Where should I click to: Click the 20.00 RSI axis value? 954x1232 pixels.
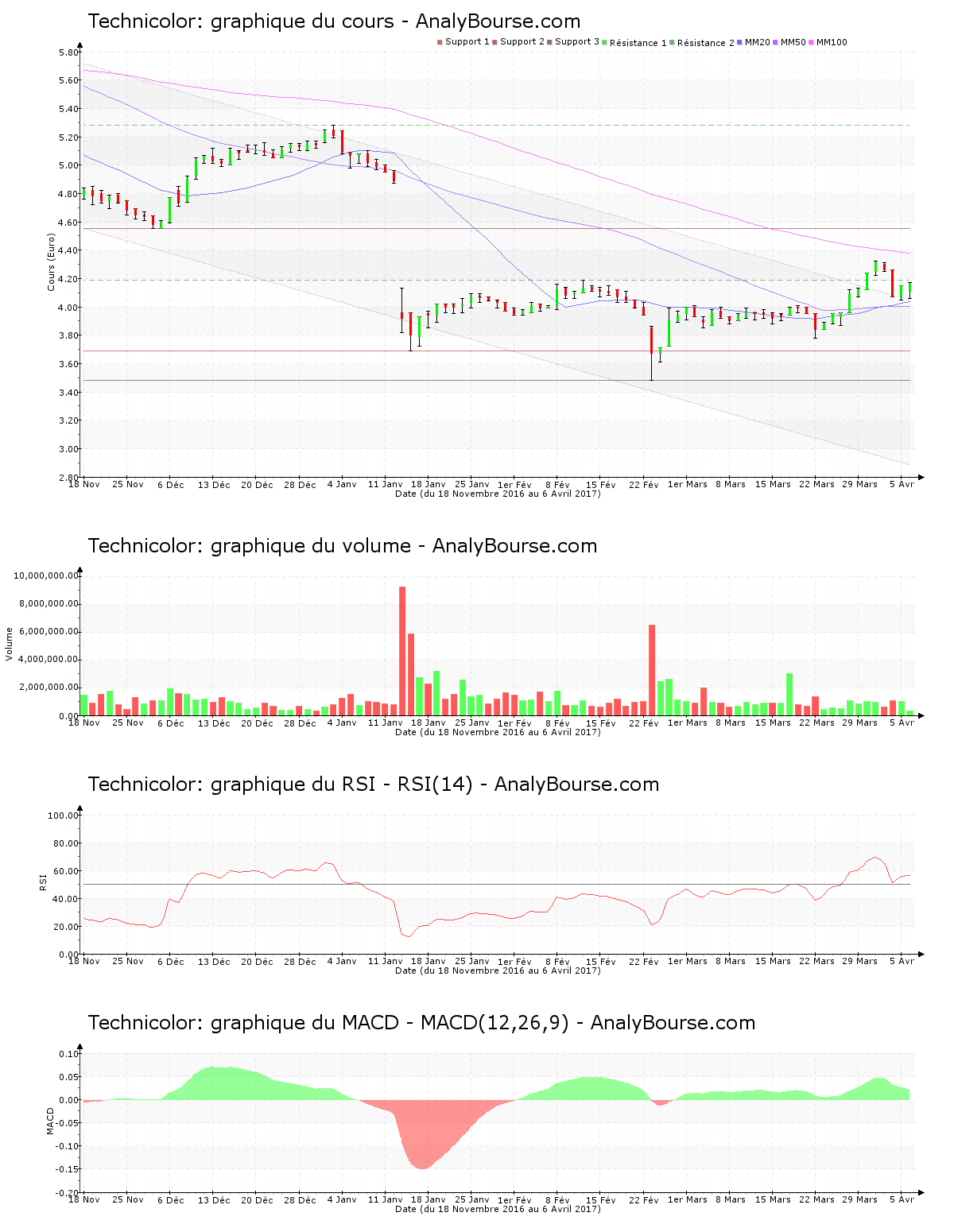66,927
